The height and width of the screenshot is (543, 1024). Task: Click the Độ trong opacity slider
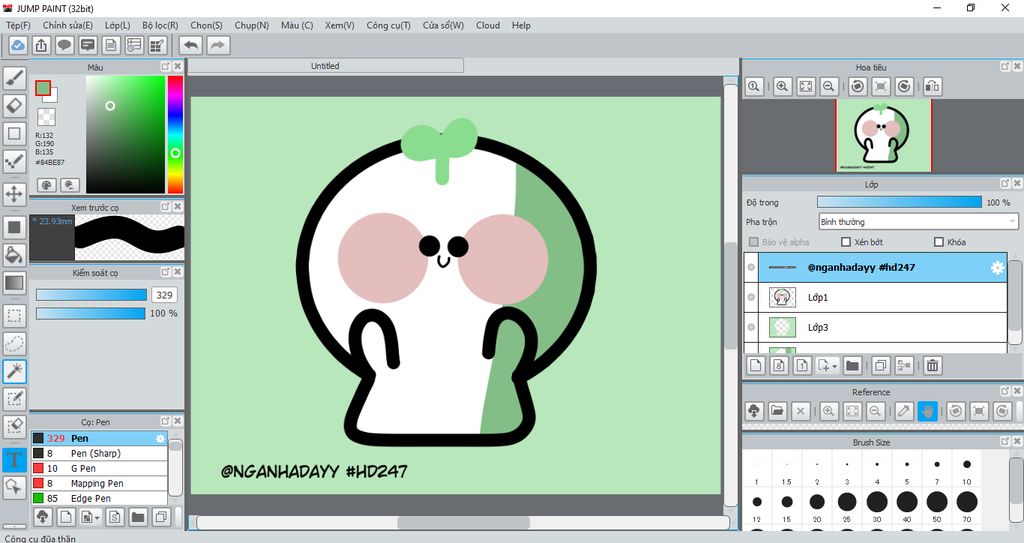pos(898,202)
